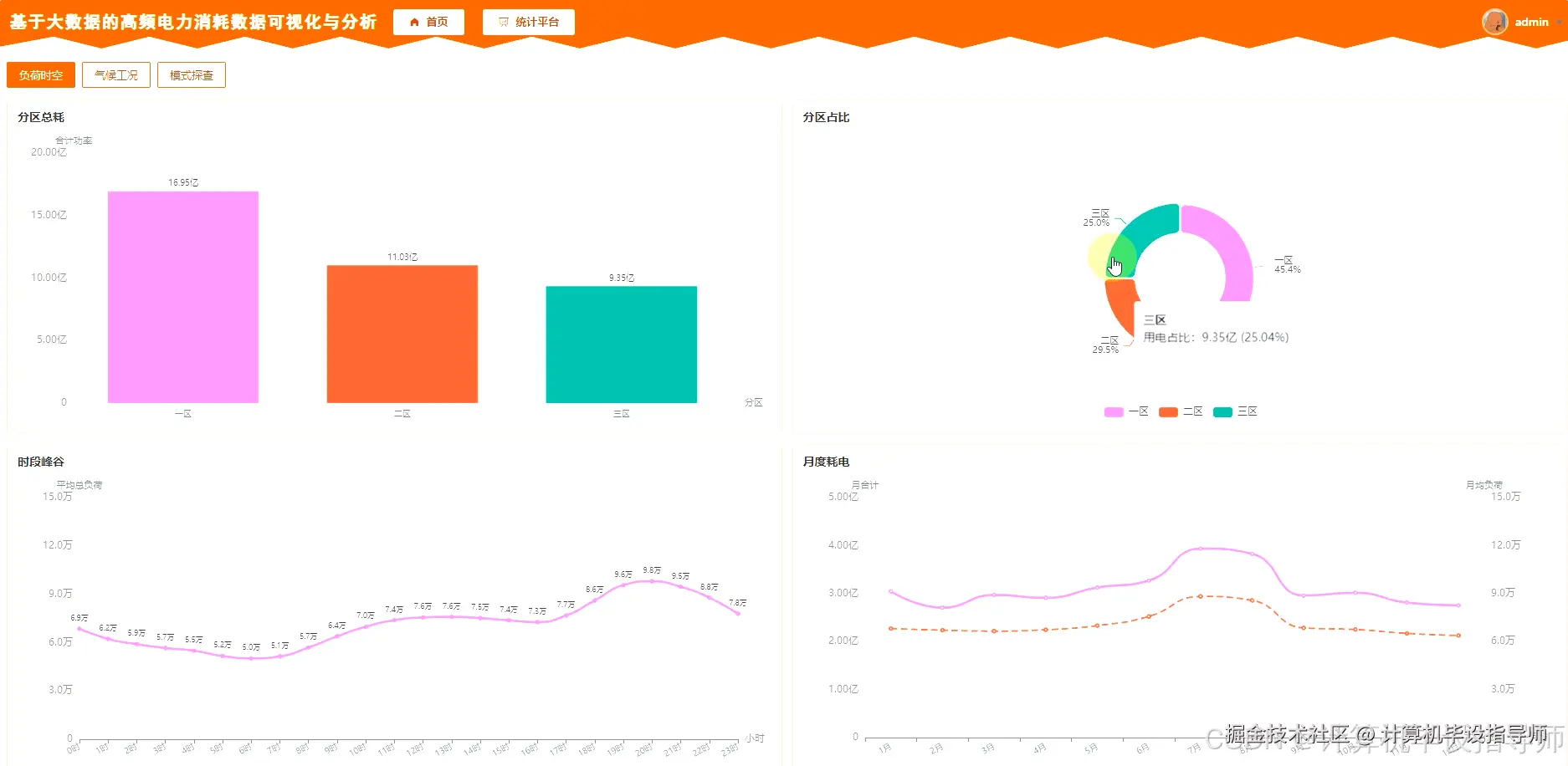Click the 9.35亿 label above teal bar
The width and height of the screenshot is (1568, 766).
point(622,278)
